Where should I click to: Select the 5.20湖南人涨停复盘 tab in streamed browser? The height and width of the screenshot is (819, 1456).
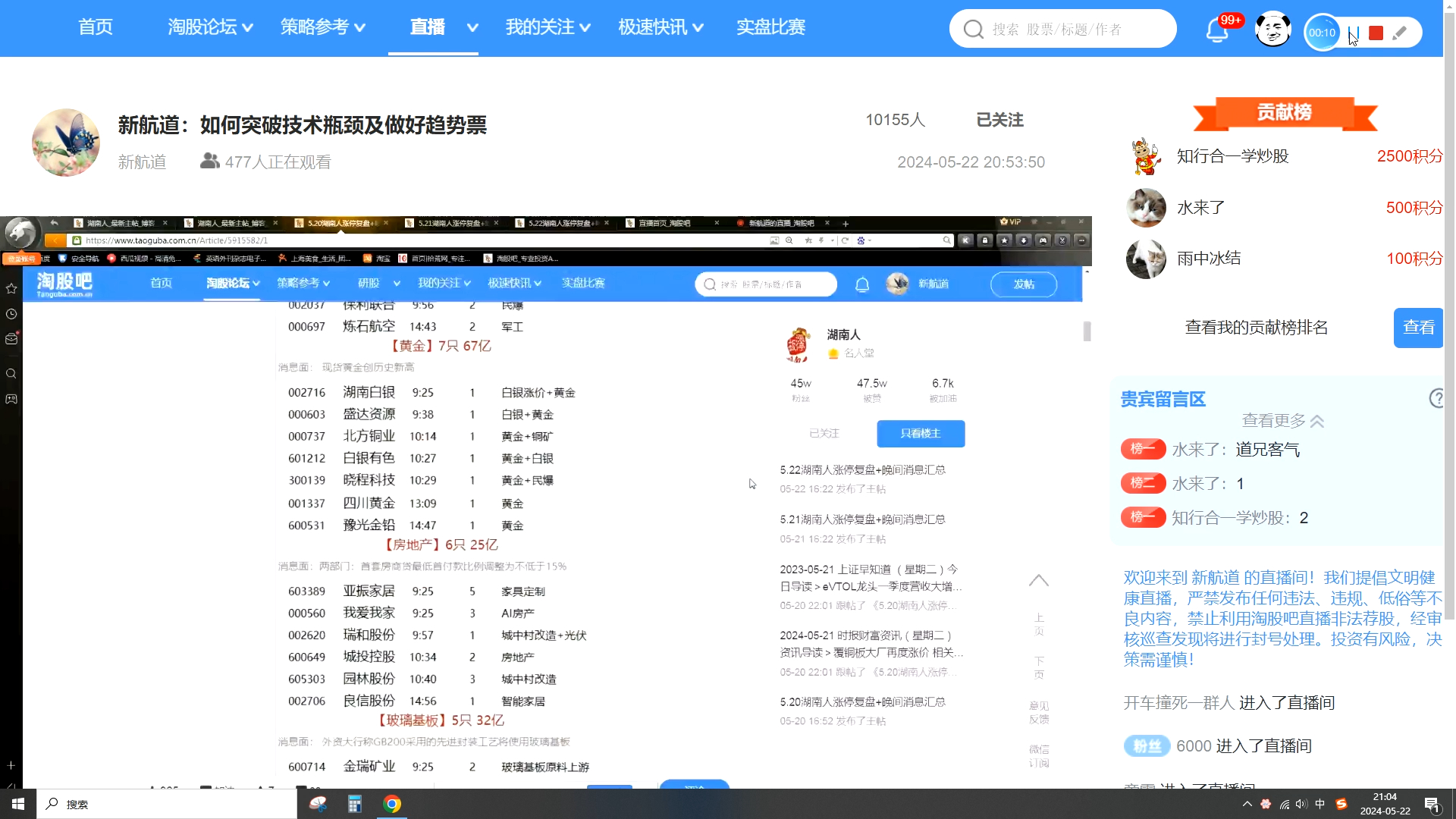[343, 223]
